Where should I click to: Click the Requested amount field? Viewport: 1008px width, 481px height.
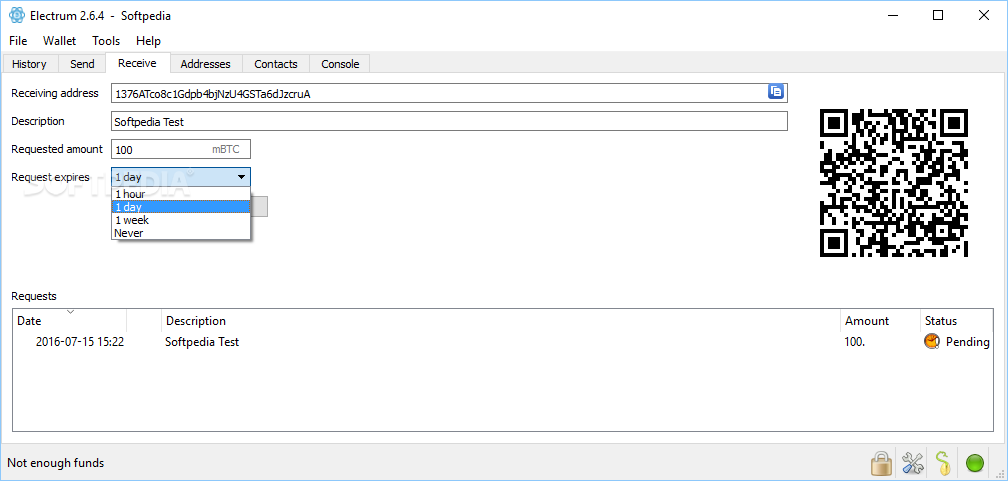[181, 149]
